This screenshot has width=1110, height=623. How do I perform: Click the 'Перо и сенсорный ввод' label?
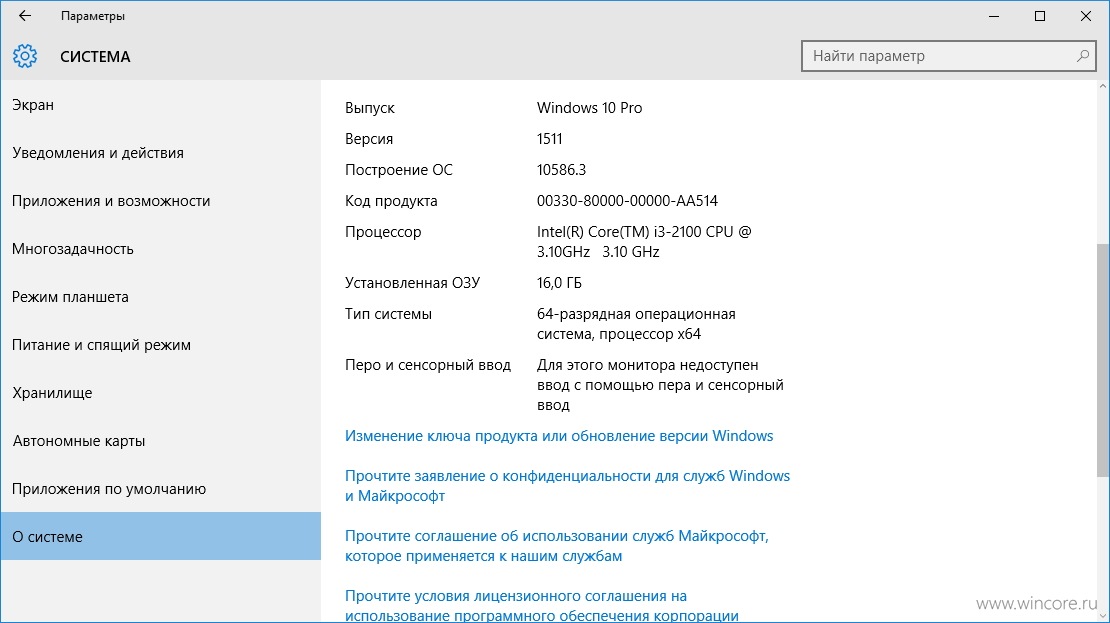[x=428, y=365]
